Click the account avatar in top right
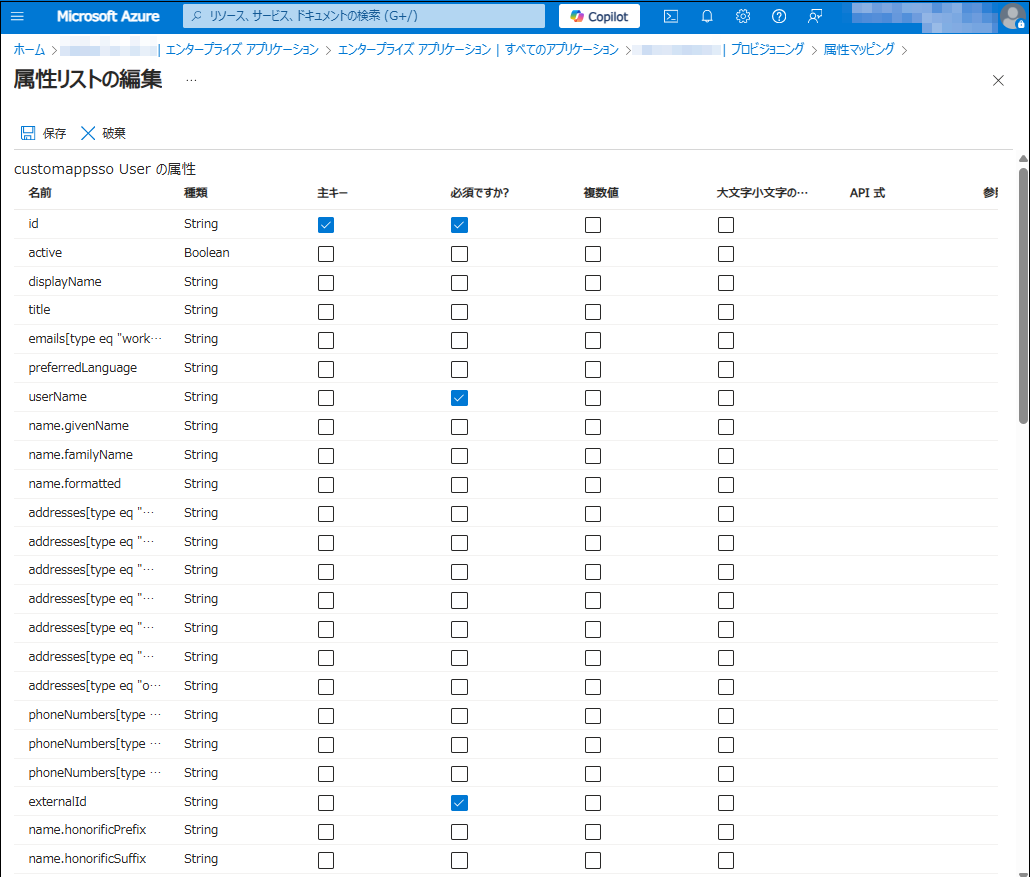 coord(1012,16)
